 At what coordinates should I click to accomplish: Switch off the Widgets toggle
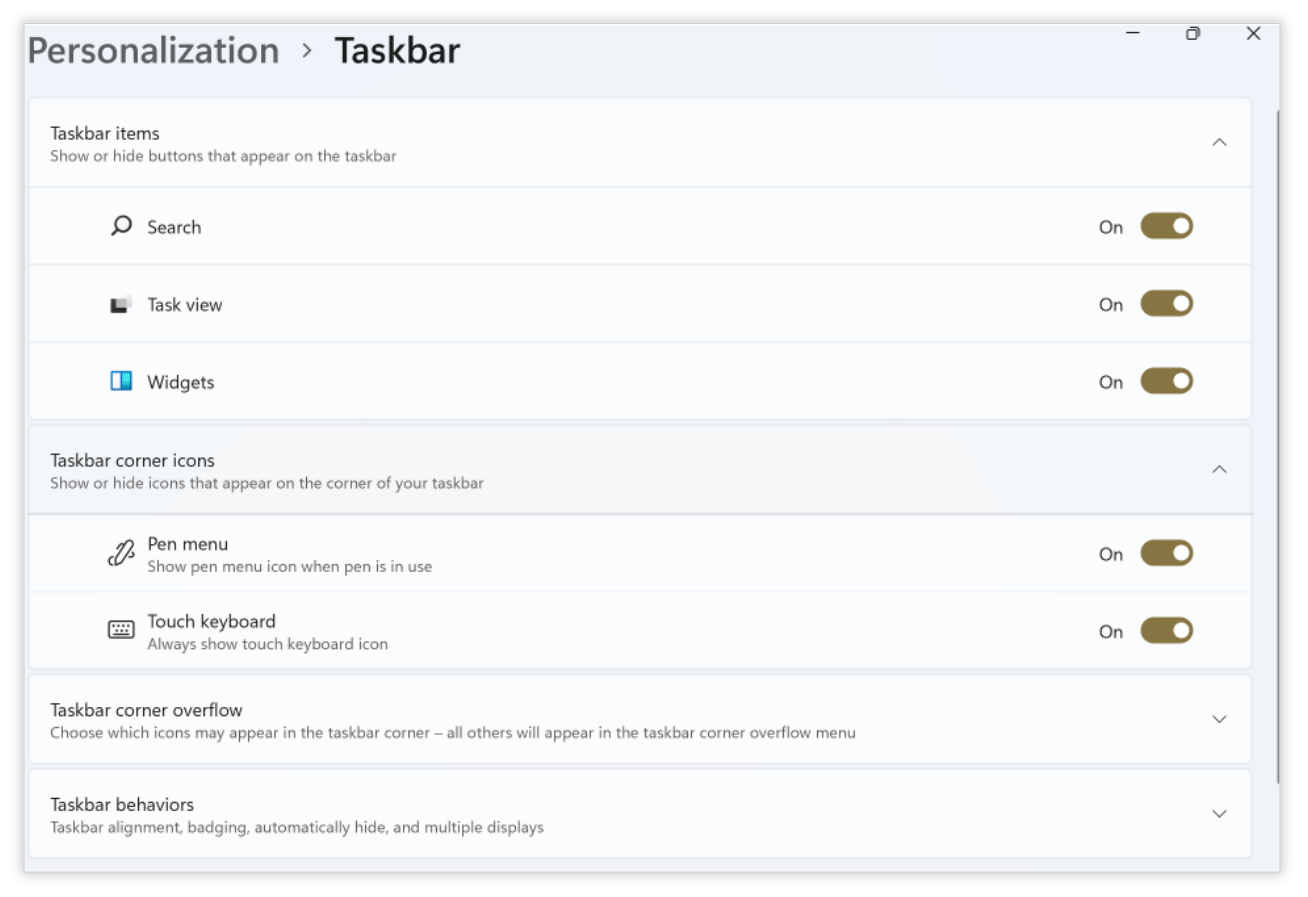tap(1166, 381)
